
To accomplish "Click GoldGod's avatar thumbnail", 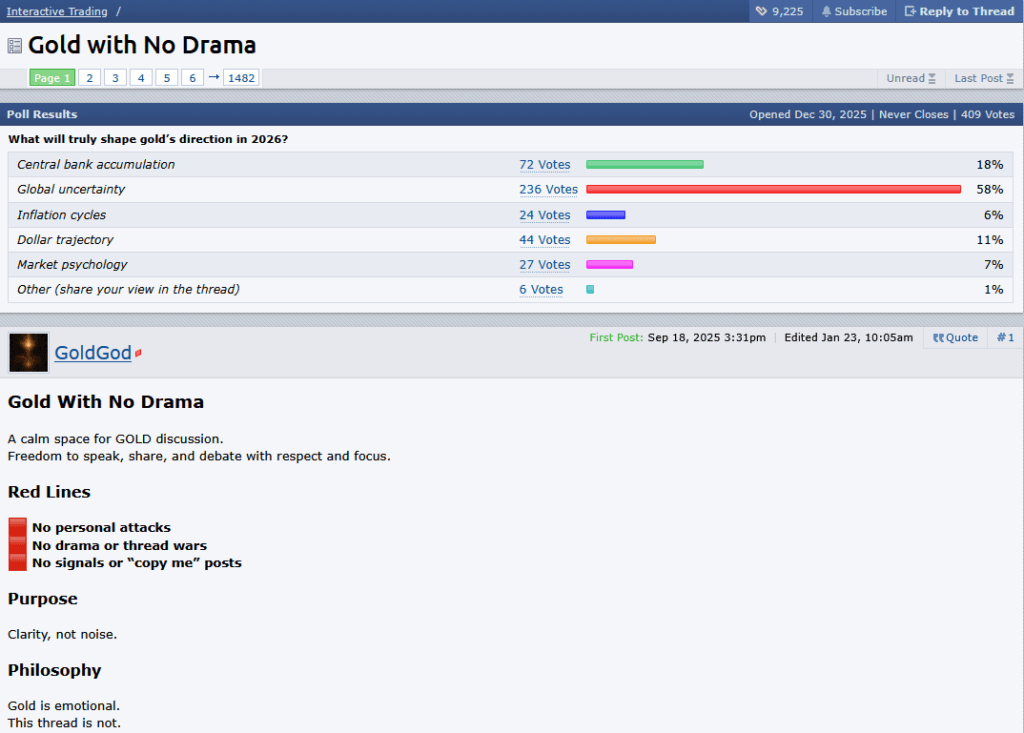I will click(x=28, y=353).
